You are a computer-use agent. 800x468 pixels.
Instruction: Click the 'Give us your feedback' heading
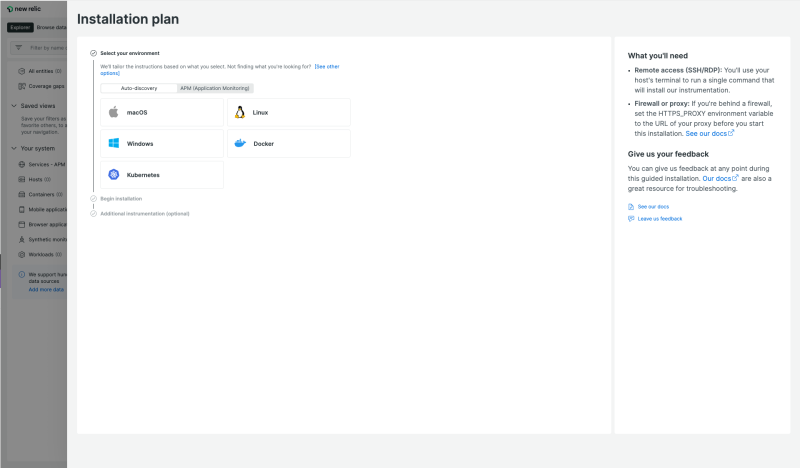668,154
